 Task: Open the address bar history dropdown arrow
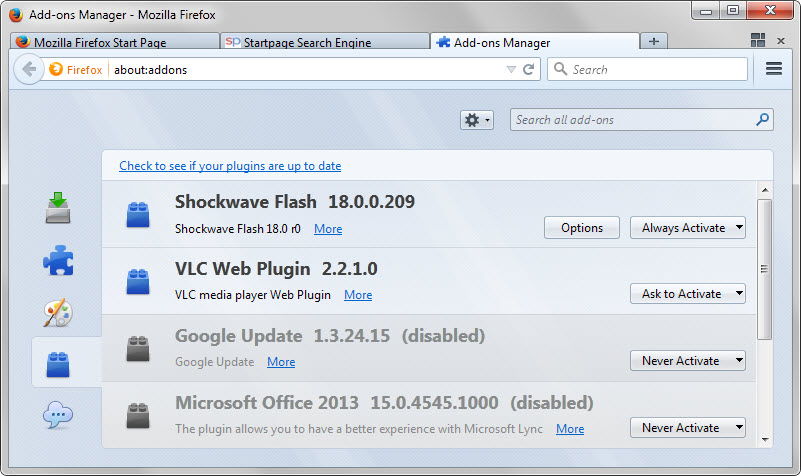click(x=511, y=69)
